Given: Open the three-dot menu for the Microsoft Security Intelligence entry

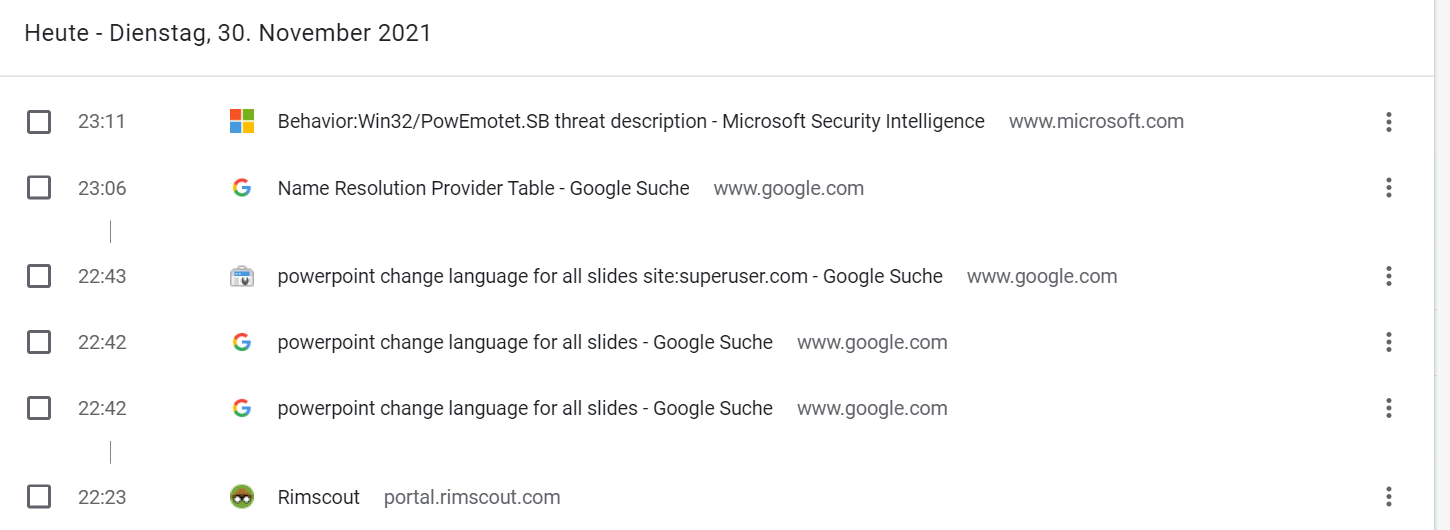Looking at the screenshot, I should pyautogui.click(x=1388, y=122).
